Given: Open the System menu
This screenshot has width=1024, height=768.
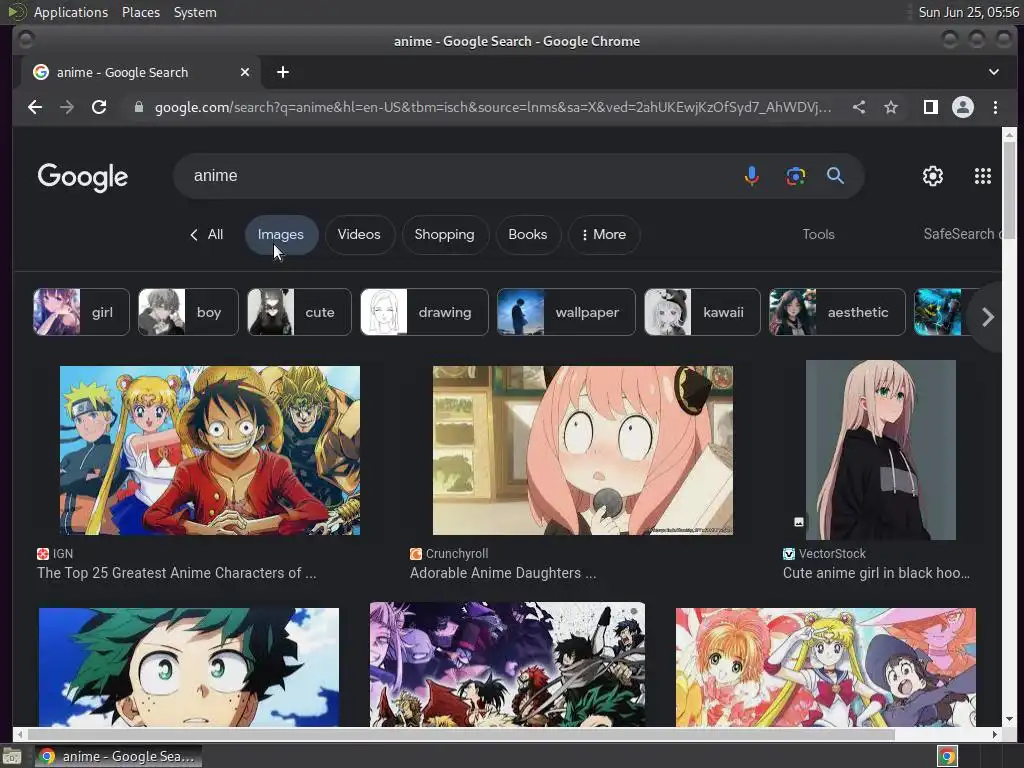Looking at the screenshot, I should [x=195, y=12].
